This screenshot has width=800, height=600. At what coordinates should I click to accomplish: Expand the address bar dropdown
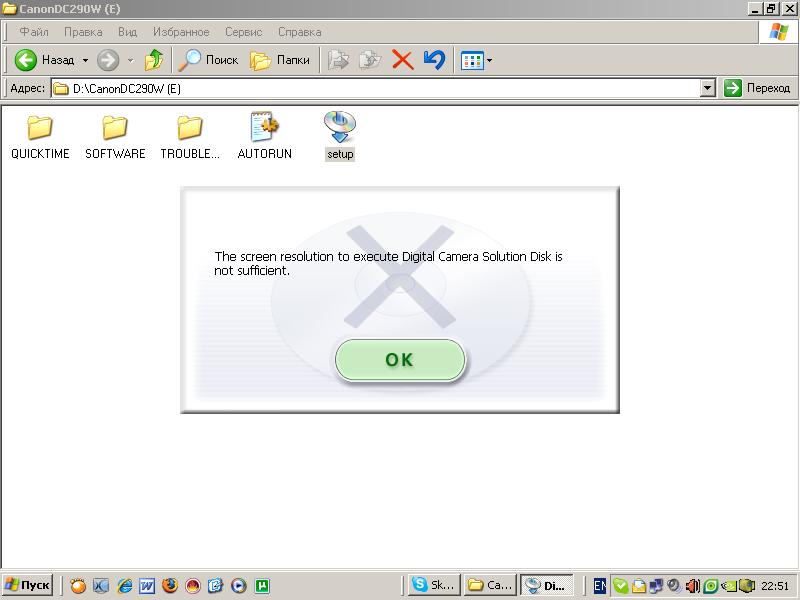pyautogui.click(x=707, y=88)
